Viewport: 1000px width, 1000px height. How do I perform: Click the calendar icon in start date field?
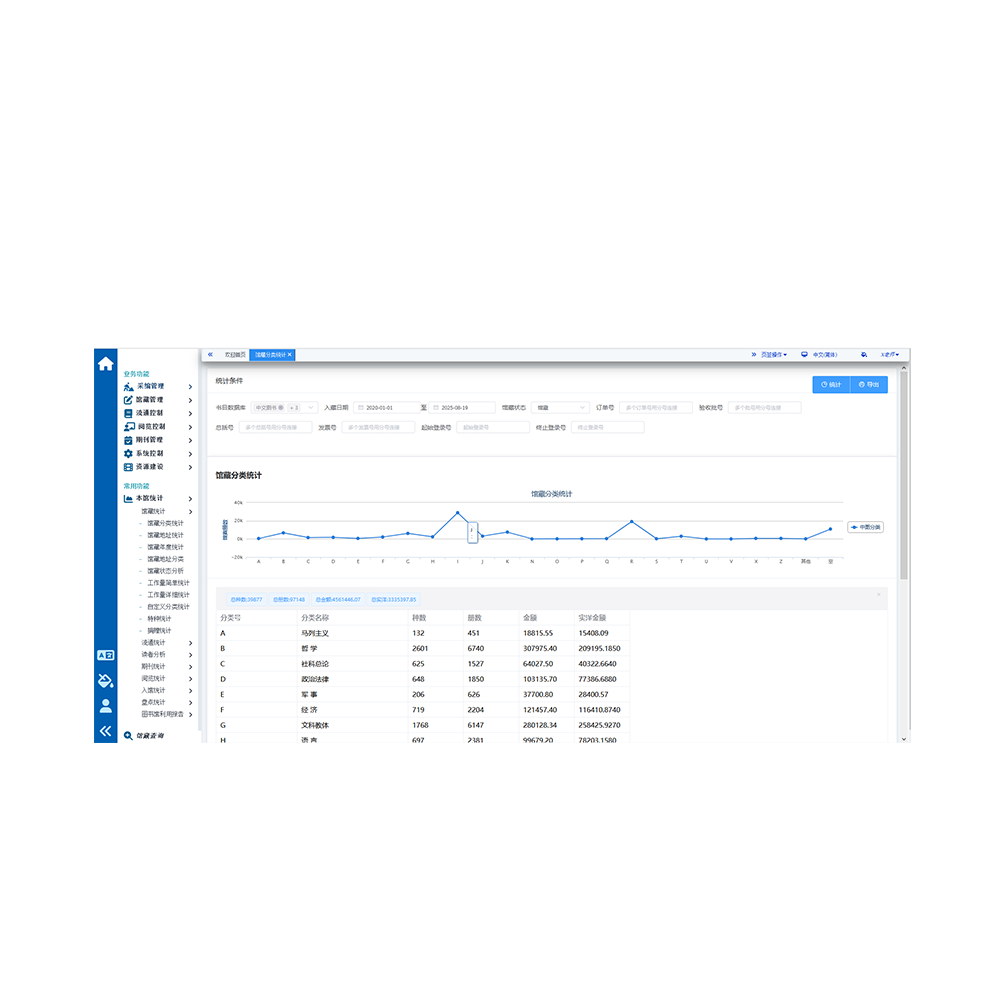tap(361, 408)
